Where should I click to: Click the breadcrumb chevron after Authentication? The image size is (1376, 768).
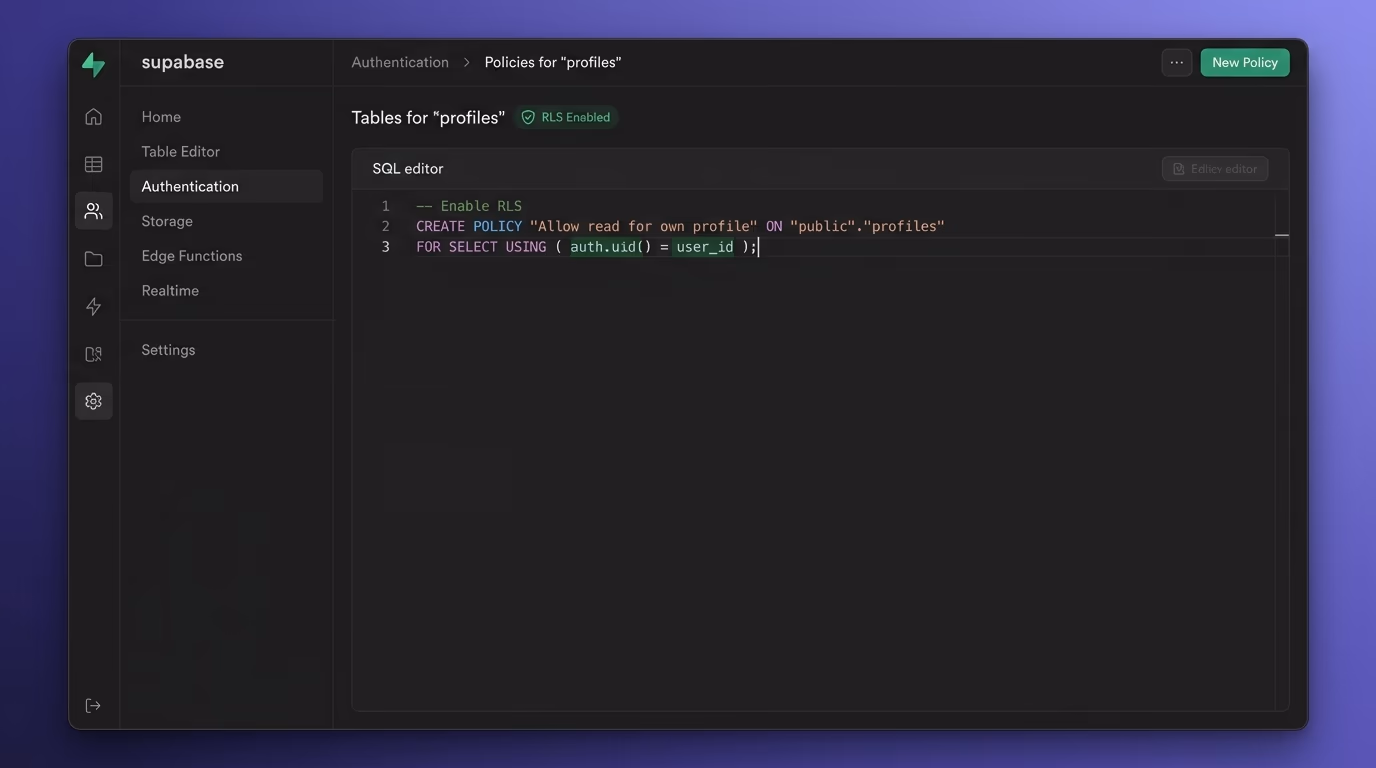(x=466, y=62)
